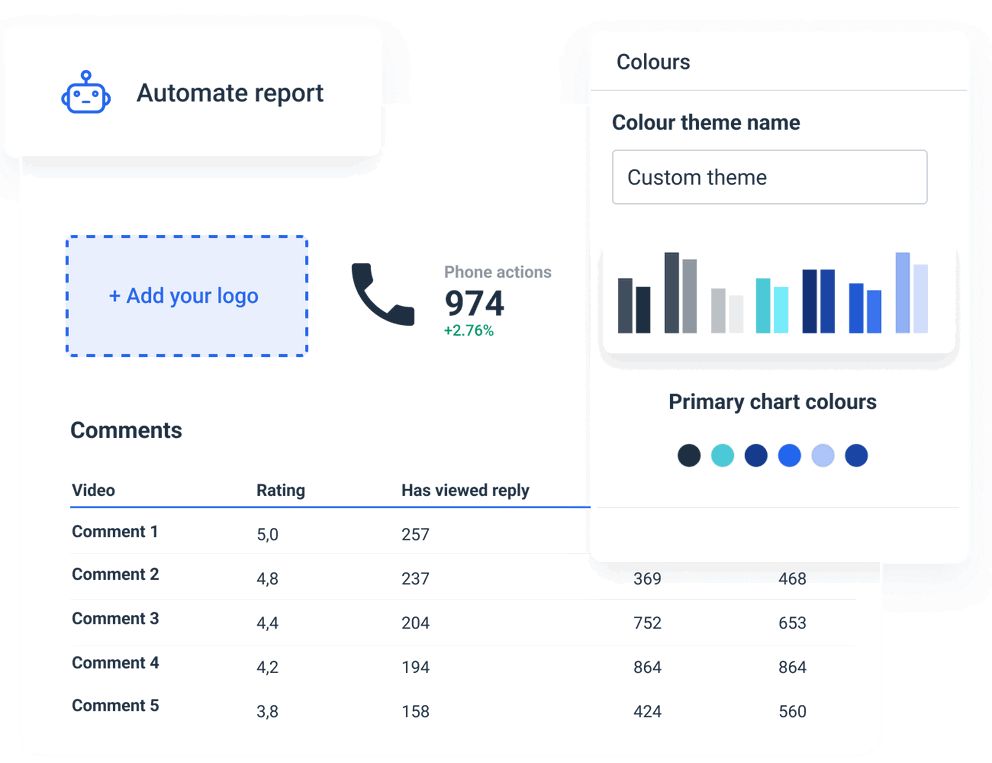
Task: Click the 4,8 rating cell
Action: click(x=267, y=579)
